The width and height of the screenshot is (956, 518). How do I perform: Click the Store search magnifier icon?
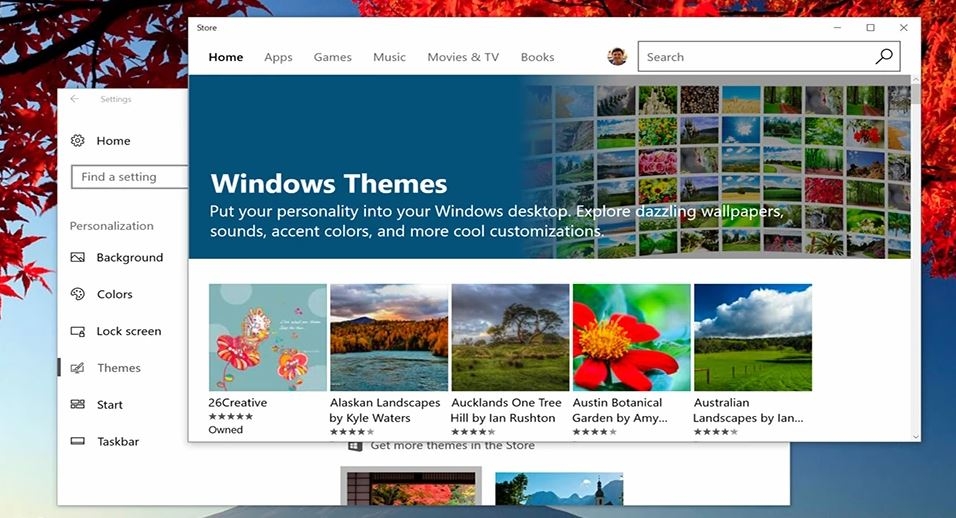point(883,57)
